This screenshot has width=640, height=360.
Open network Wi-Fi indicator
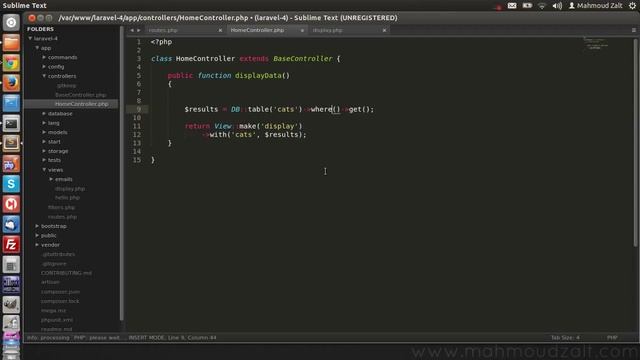click(542, 5)
